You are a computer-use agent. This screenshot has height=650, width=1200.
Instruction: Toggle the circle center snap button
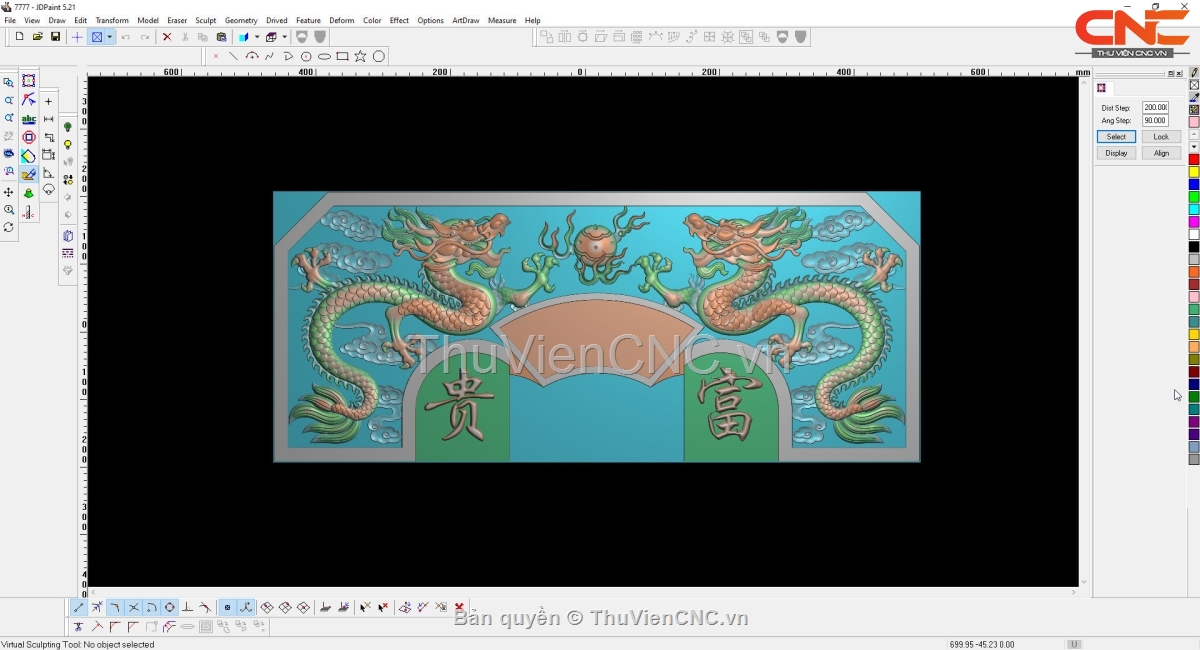tap(169, 607)
